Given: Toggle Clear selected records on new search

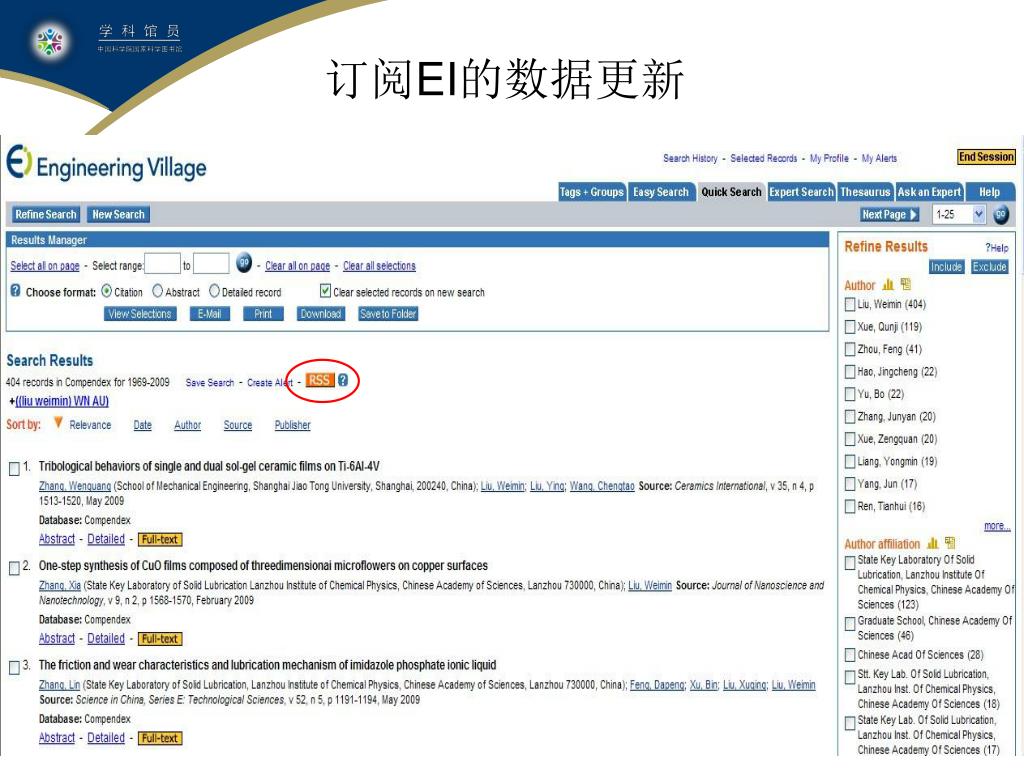Looking at the screenshot, I should coord(325,291).
